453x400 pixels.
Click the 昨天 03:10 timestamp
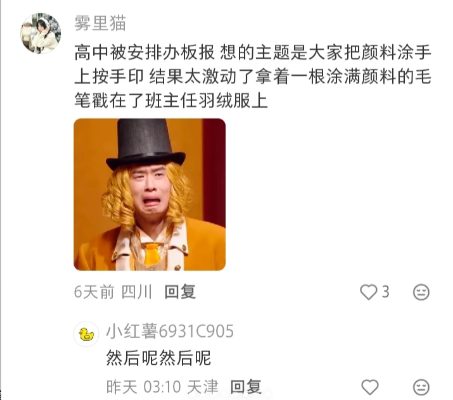click(x=143, y=387)
